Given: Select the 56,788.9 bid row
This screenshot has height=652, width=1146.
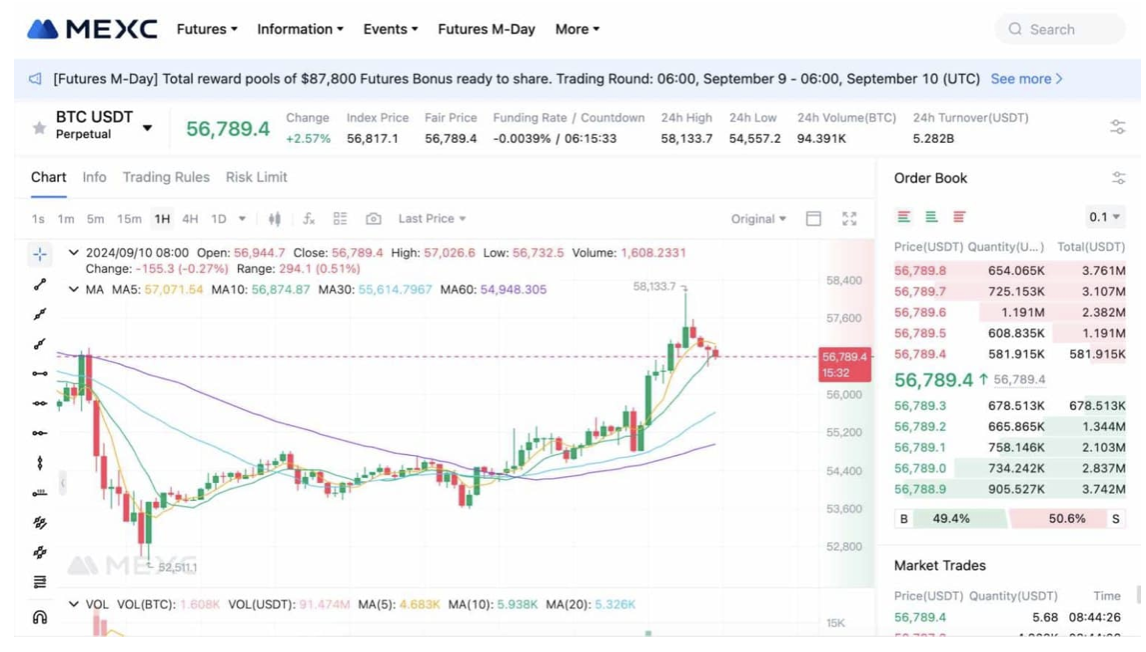Looking at the screenshot, I should click(1009, 489).
